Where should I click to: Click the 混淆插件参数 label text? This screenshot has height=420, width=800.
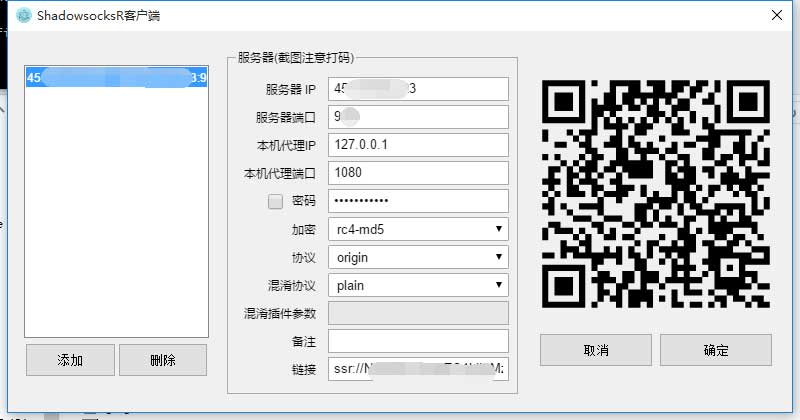point(280,313)
